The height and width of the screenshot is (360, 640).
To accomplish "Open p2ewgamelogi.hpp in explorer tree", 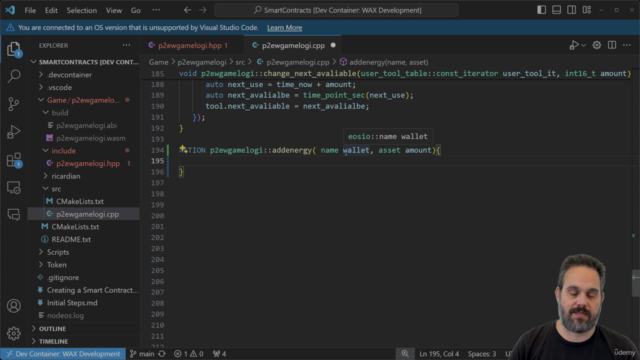I will [84, 163].
